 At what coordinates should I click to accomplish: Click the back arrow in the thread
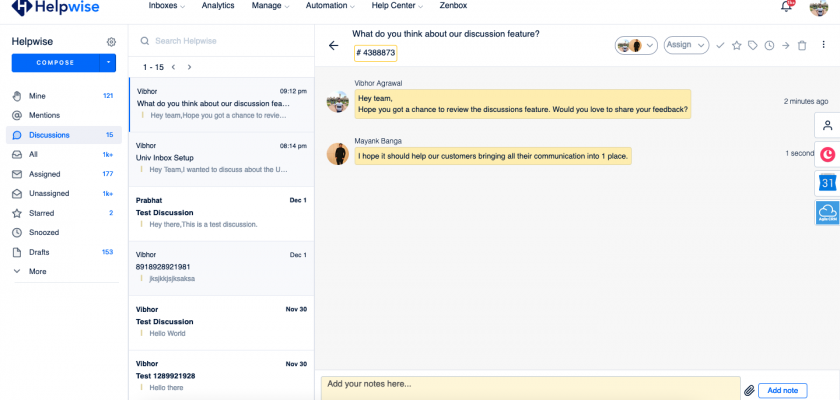click(x=334, y=46)
